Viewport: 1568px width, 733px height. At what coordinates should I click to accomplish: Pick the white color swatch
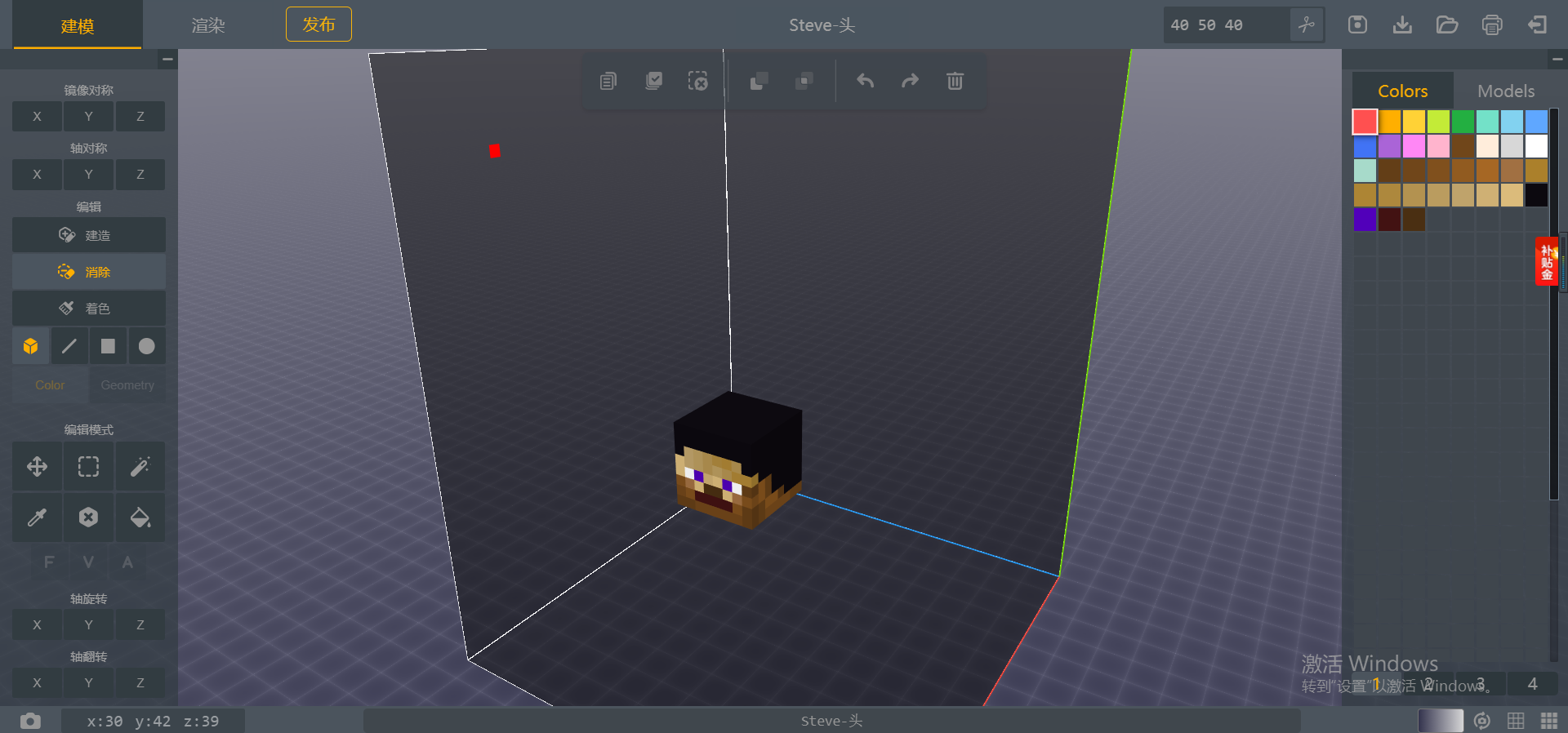tap(1536, 146)
